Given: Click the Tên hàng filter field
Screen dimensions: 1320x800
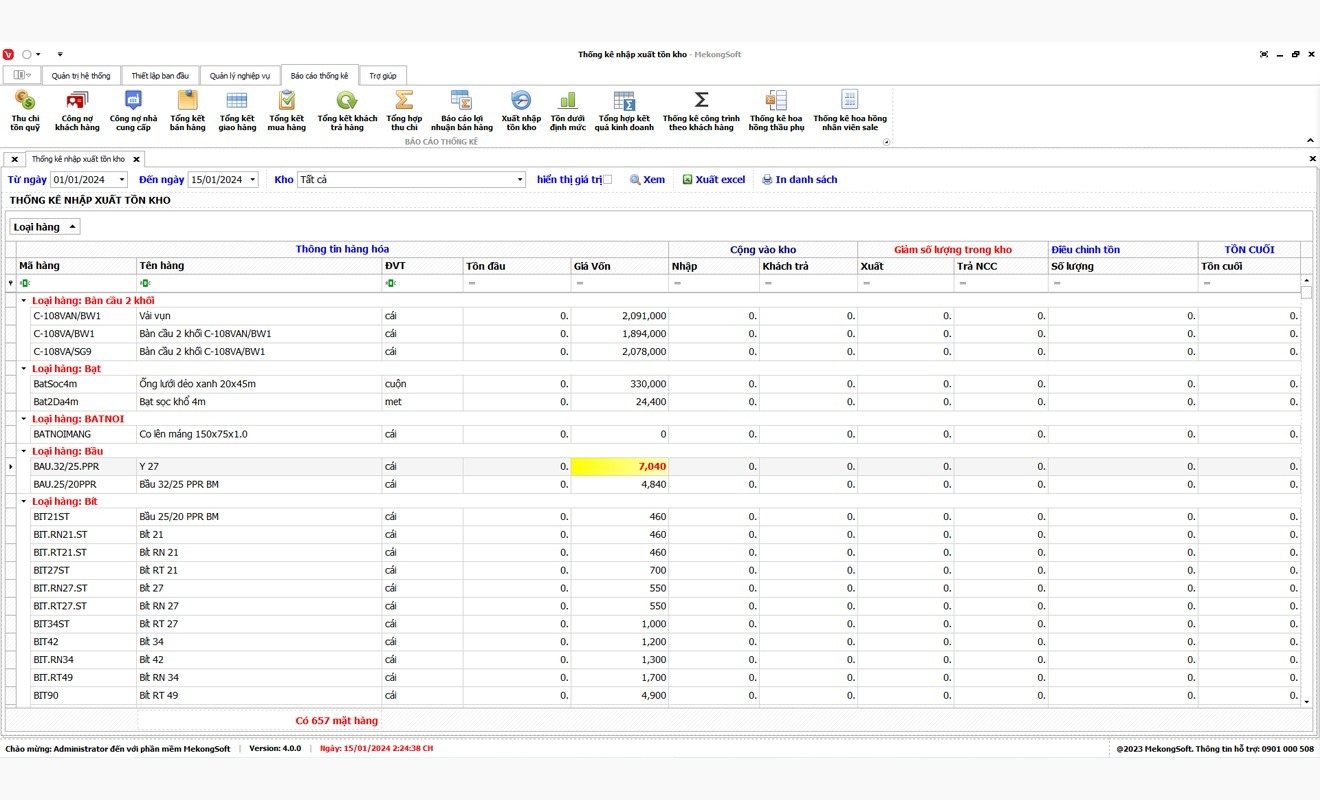Looking at the screenshot, I should click(x=260, y=284).
